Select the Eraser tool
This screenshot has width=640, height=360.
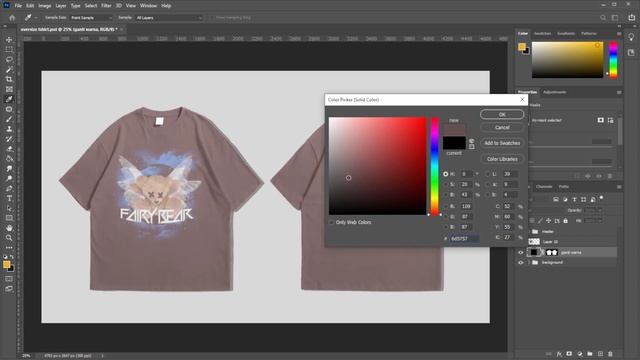(x=9, y=149)
